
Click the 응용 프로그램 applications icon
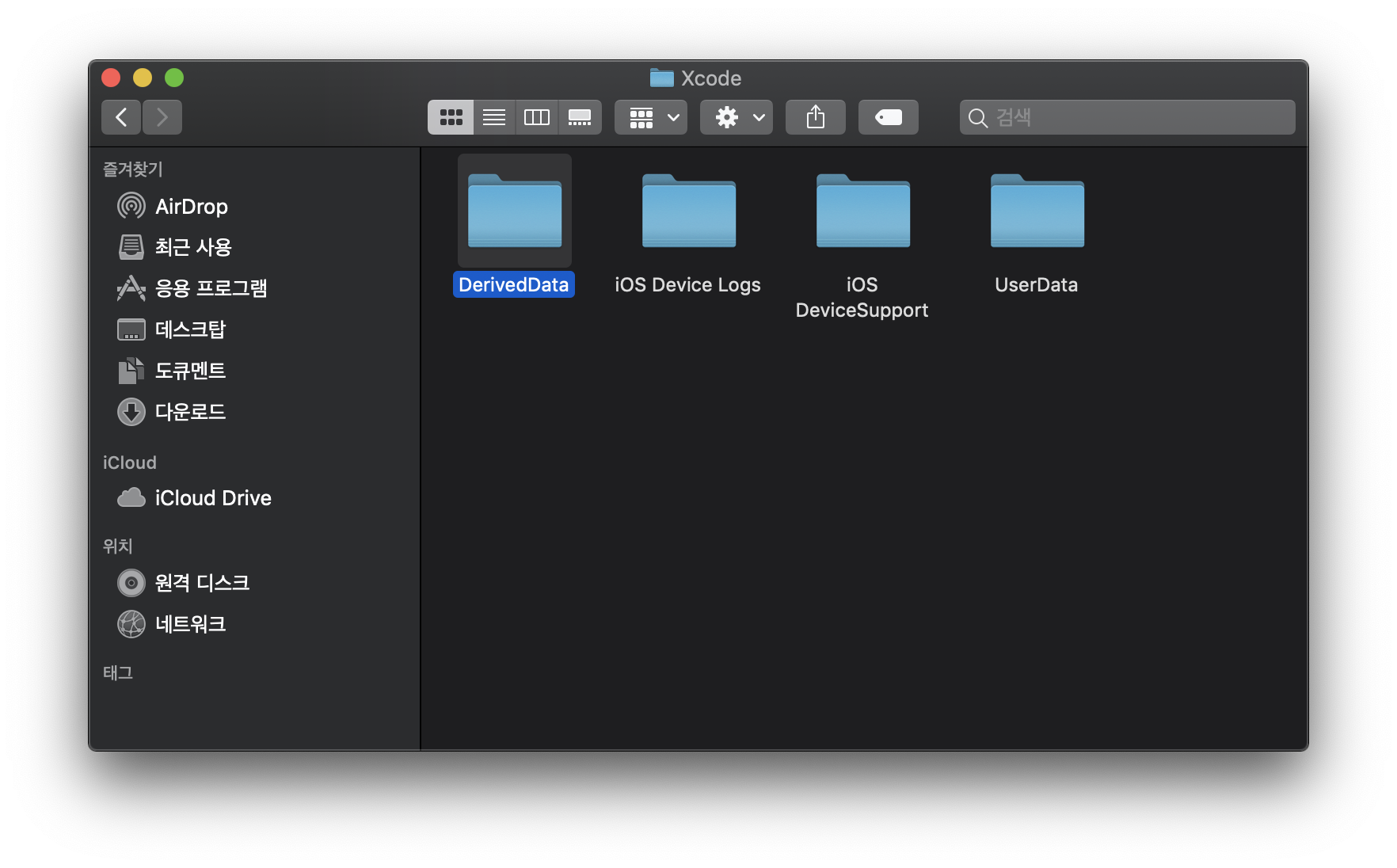tap(131, 288)
